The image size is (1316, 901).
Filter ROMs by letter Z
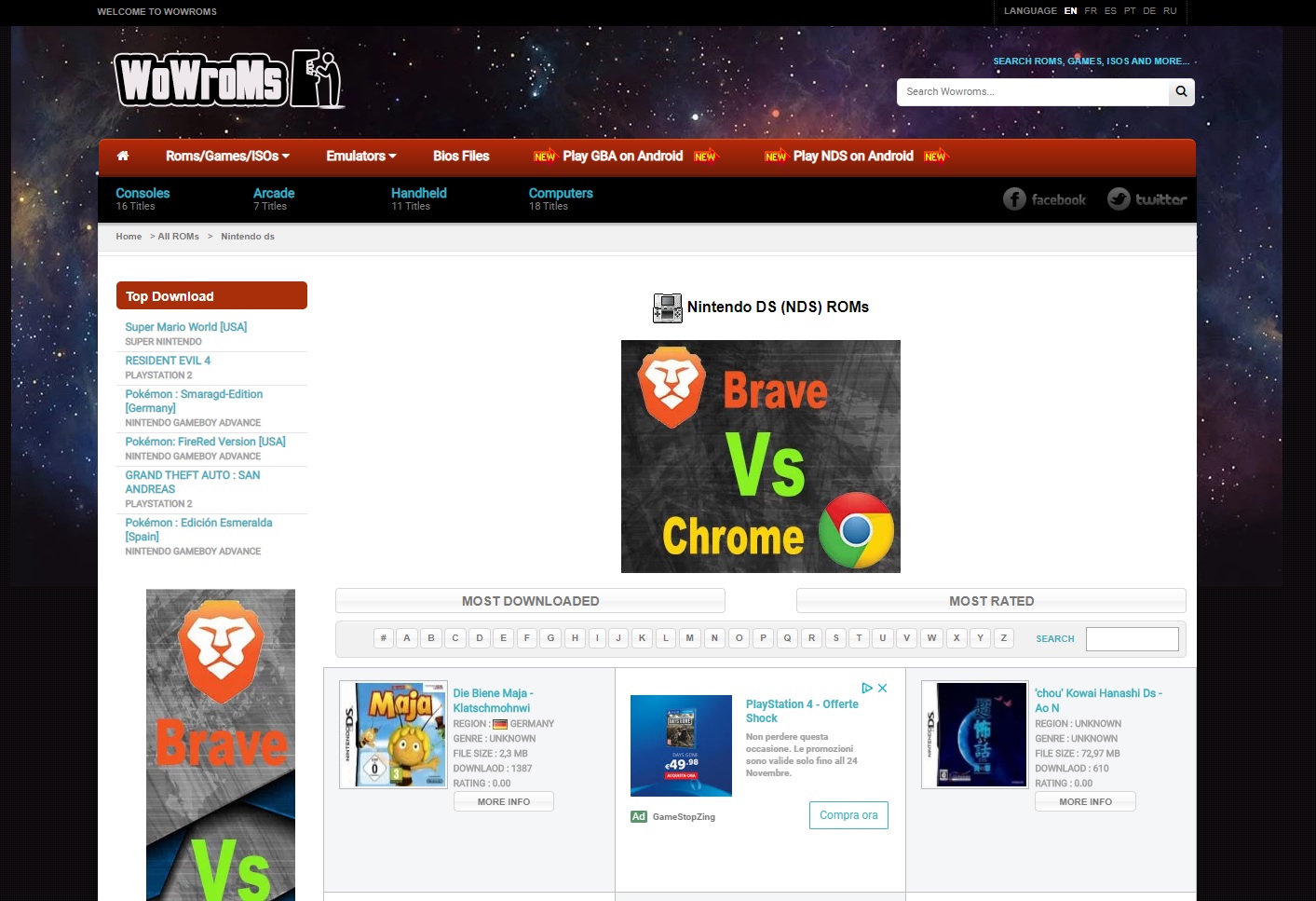tap(1003, 638)
